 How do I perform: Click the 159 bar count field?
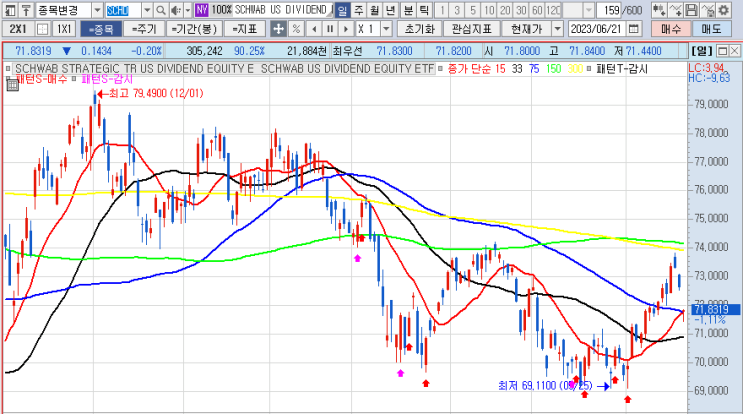point(609,10)
